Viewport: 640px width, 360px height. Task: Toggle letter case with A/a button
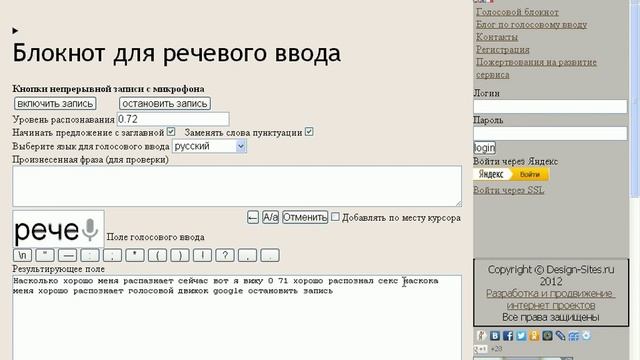[270, 218]
